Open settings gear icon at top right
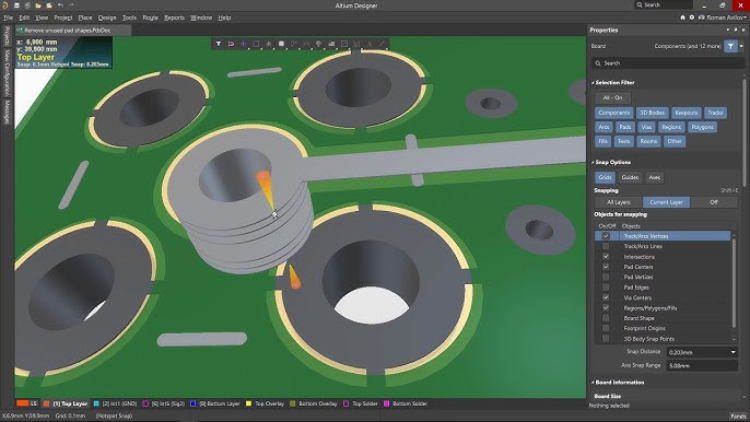 (692, 17)
